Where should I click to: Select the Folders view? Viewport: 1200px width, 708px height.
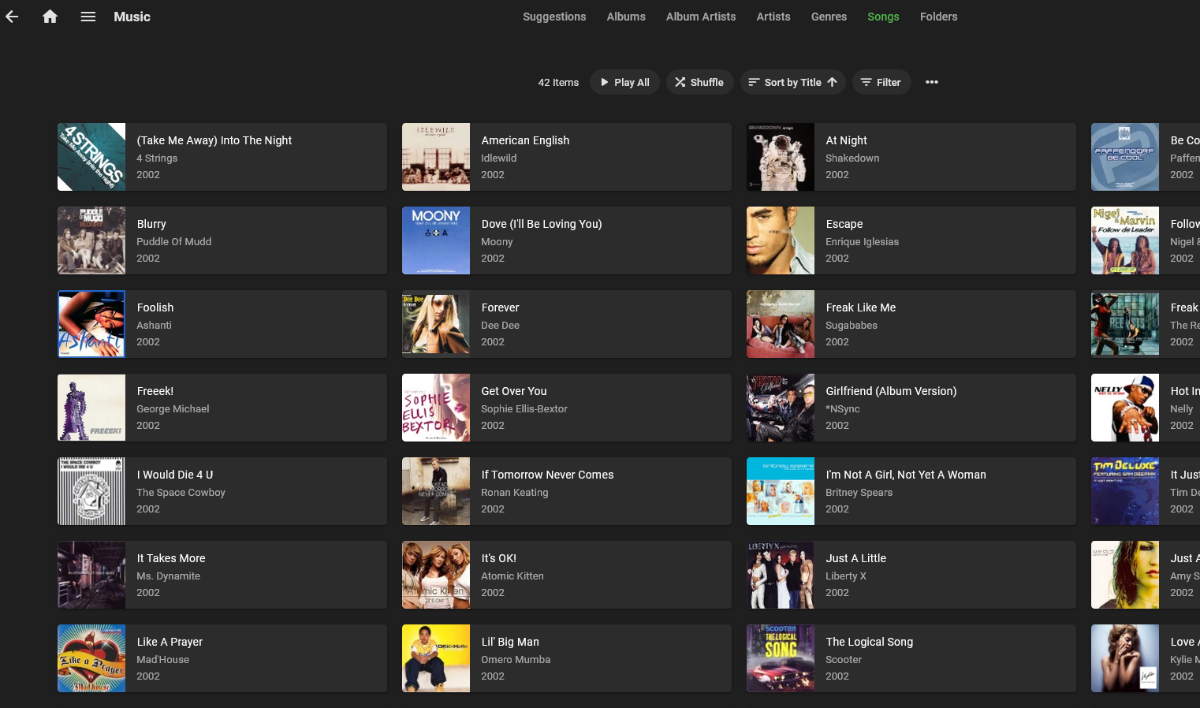(938, 17)
